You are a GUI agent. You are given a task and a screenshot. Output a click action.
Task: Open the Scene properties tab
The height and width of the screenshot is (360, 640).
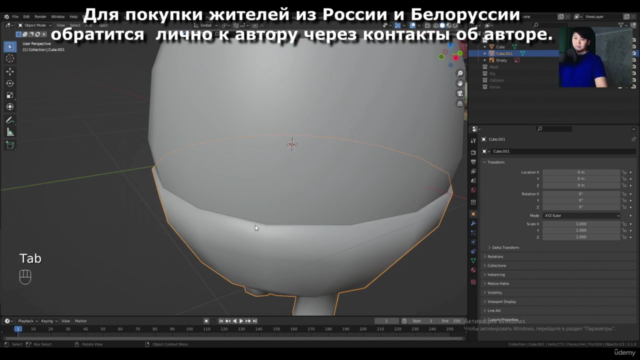pyautogui.click(x=473, y=181)
